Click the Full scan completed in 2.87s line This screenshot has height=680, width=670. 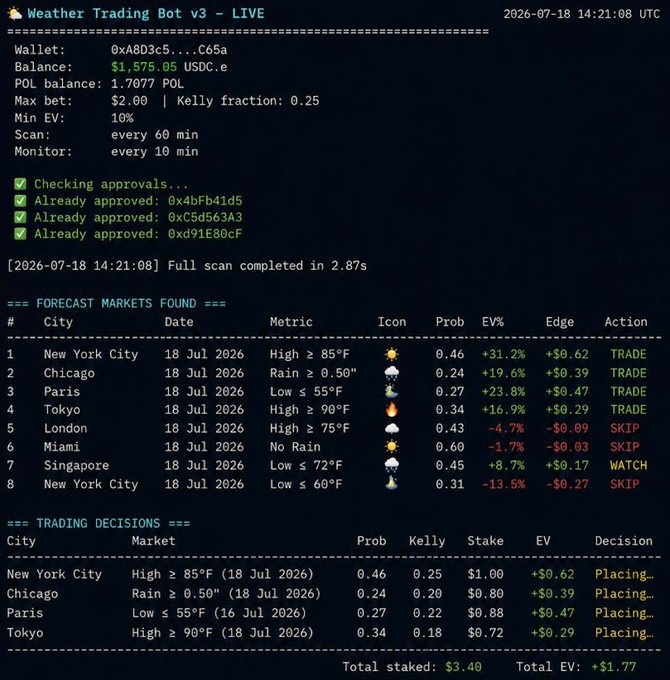tap(187, 265)
